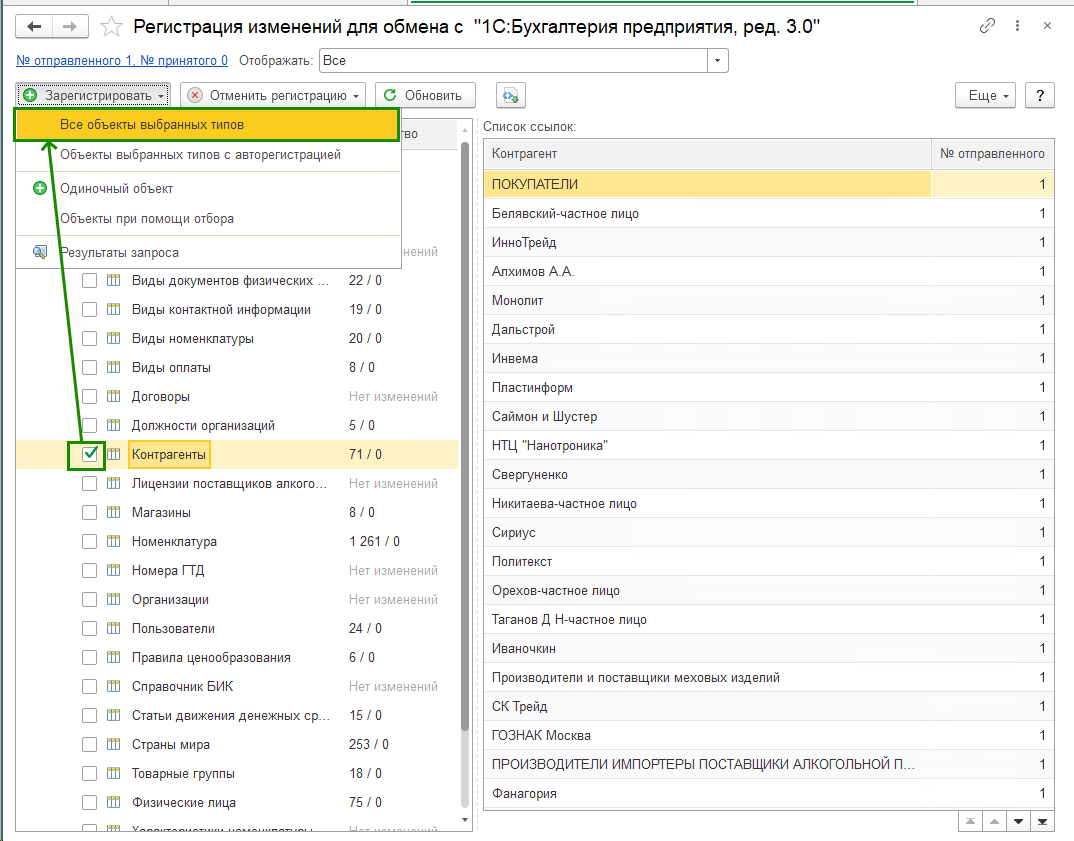Move down one row in links list
The width and height of the screenshot is (1074, 841).
pyautogui.click(x=1018, y=821)
